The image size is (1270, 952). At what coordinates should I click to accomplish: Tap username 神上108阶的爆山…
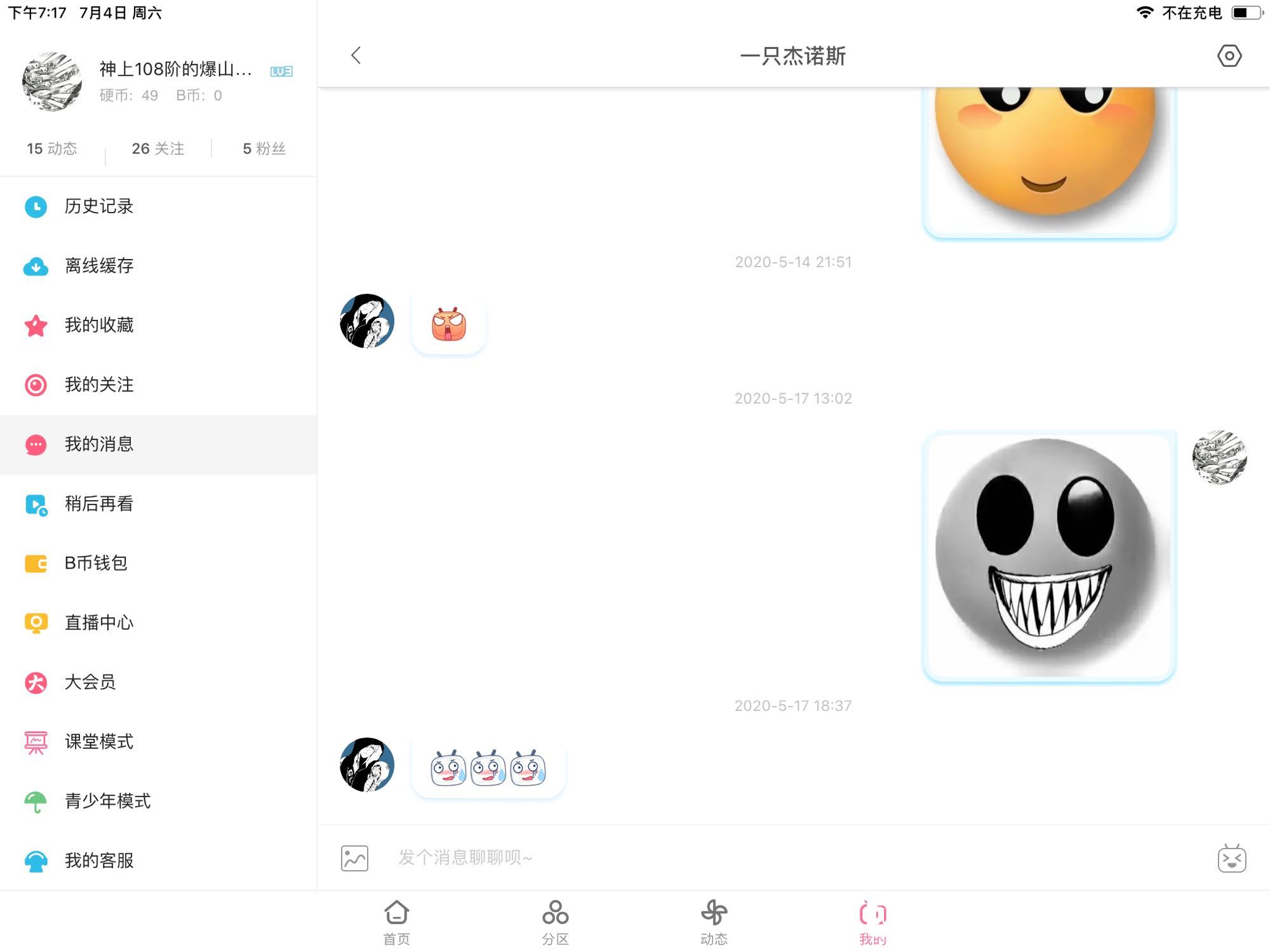(176, 69)
